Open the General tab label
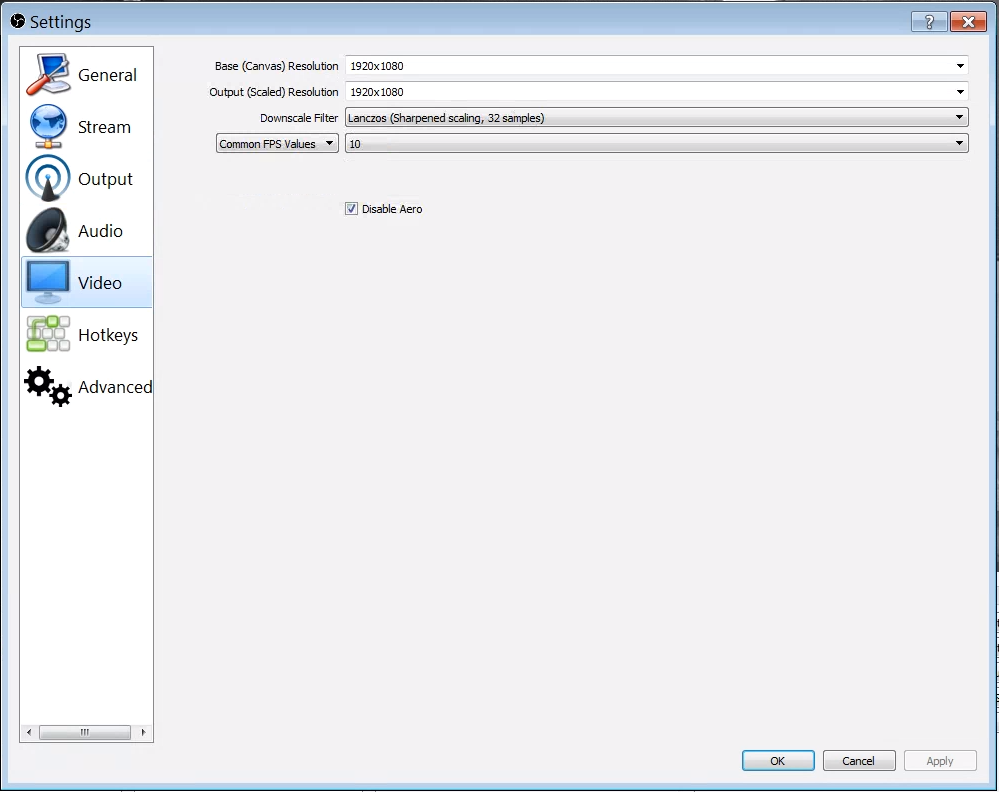Image resolution: width=999 pixels, height=792 pixels. click(107, 75)
